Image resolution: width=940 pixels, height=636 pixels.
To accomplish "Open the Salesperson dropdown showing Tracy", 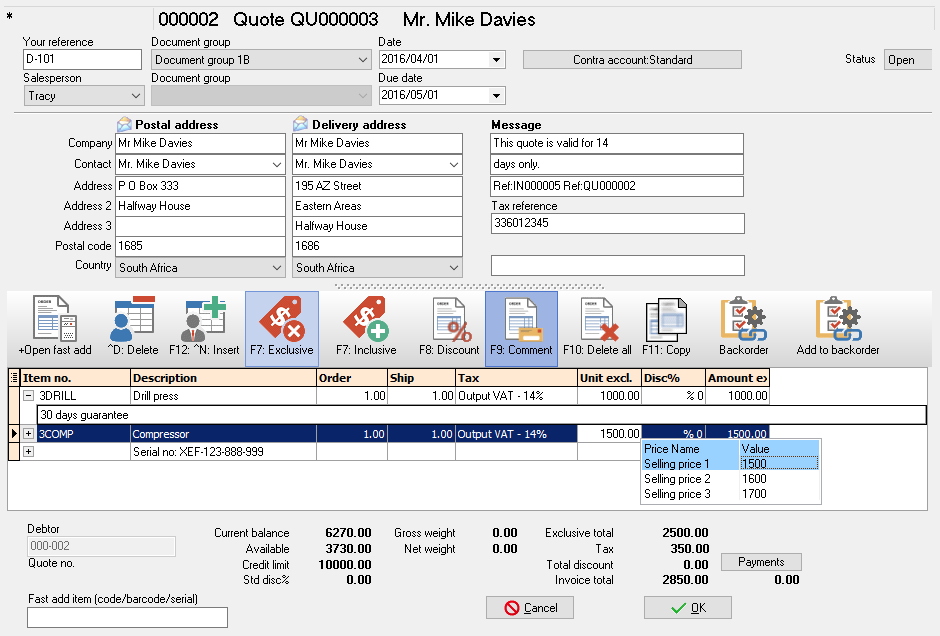I will coord(136,96).
